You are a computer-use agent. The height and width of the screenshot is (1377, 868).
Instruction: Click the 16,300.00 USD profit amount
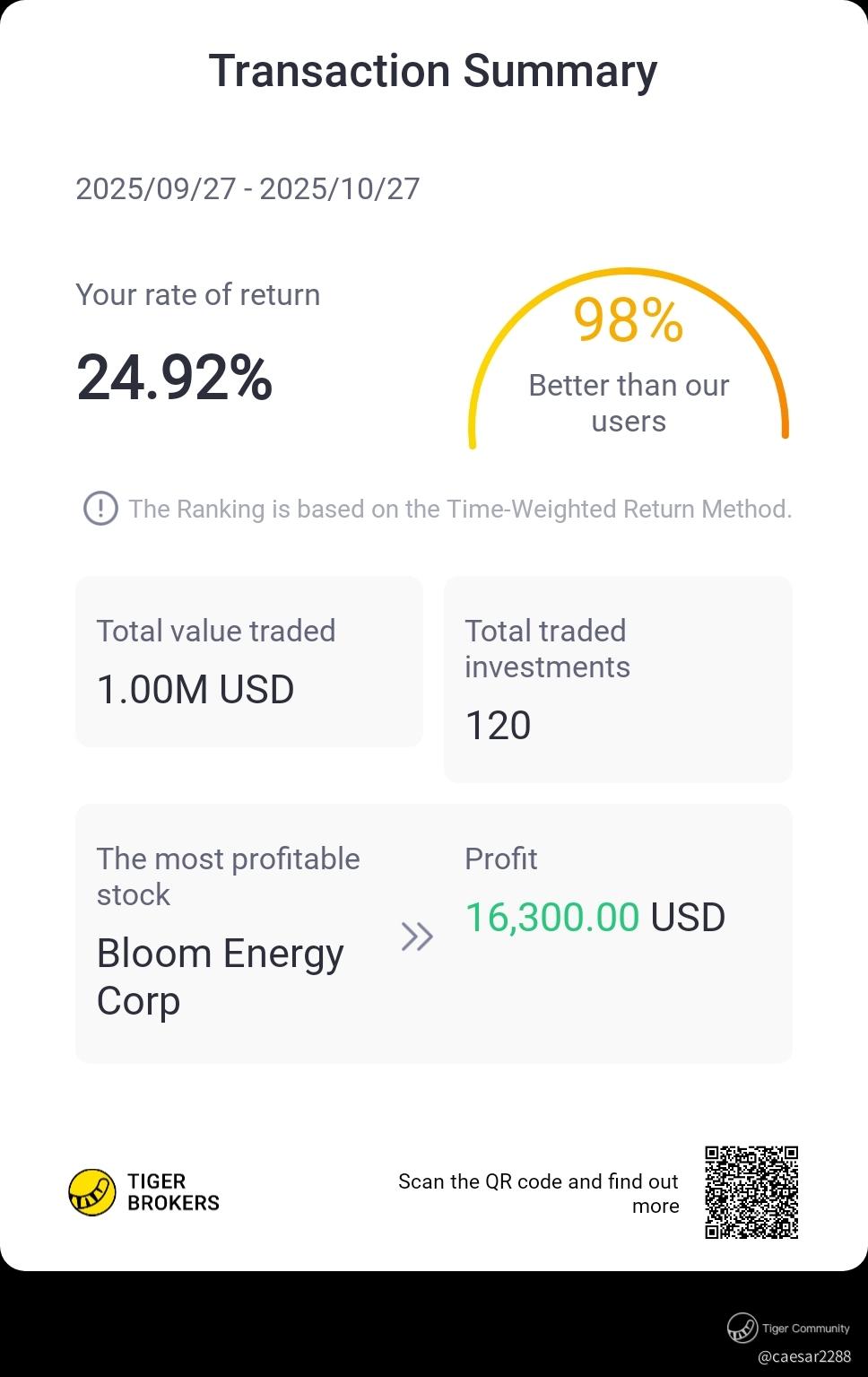pyautogui.click(x=595, y=917)
